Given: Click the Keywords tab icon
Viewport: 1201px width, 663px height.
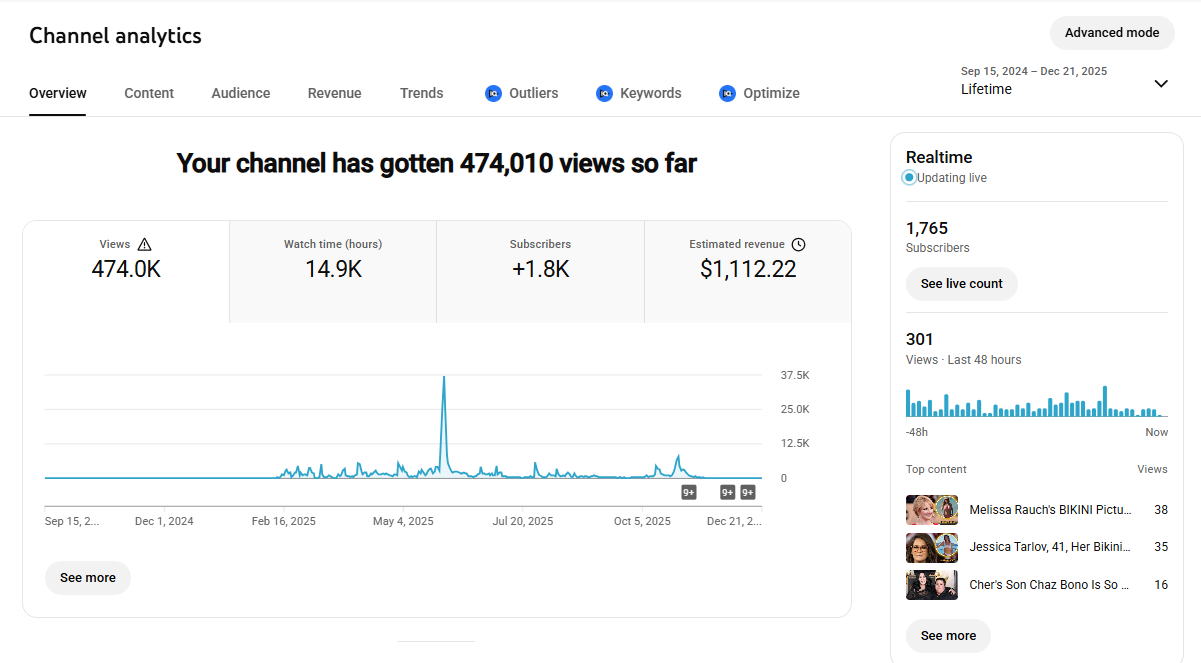Looking at the screenshot, I should pyautogui.click(x=604, y=93).
